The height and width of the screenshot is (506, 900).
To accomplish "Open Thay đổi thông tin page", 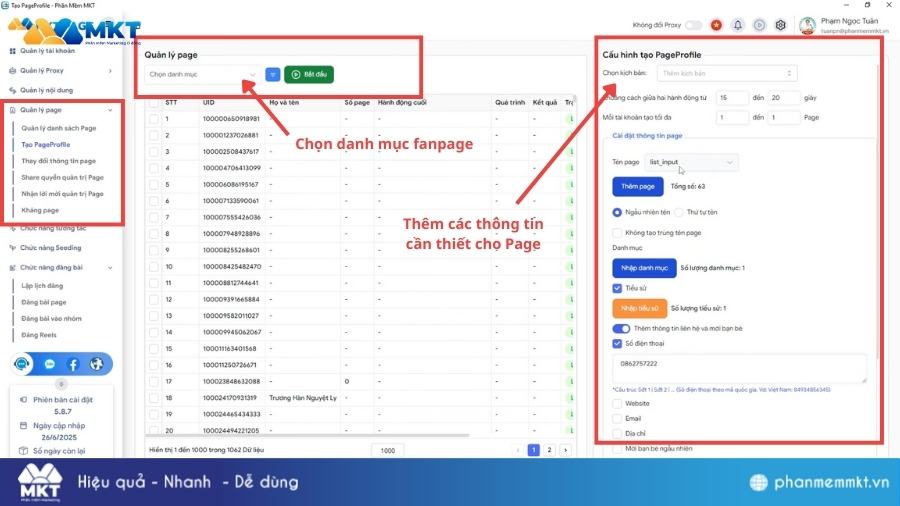I will coord(59,161).
